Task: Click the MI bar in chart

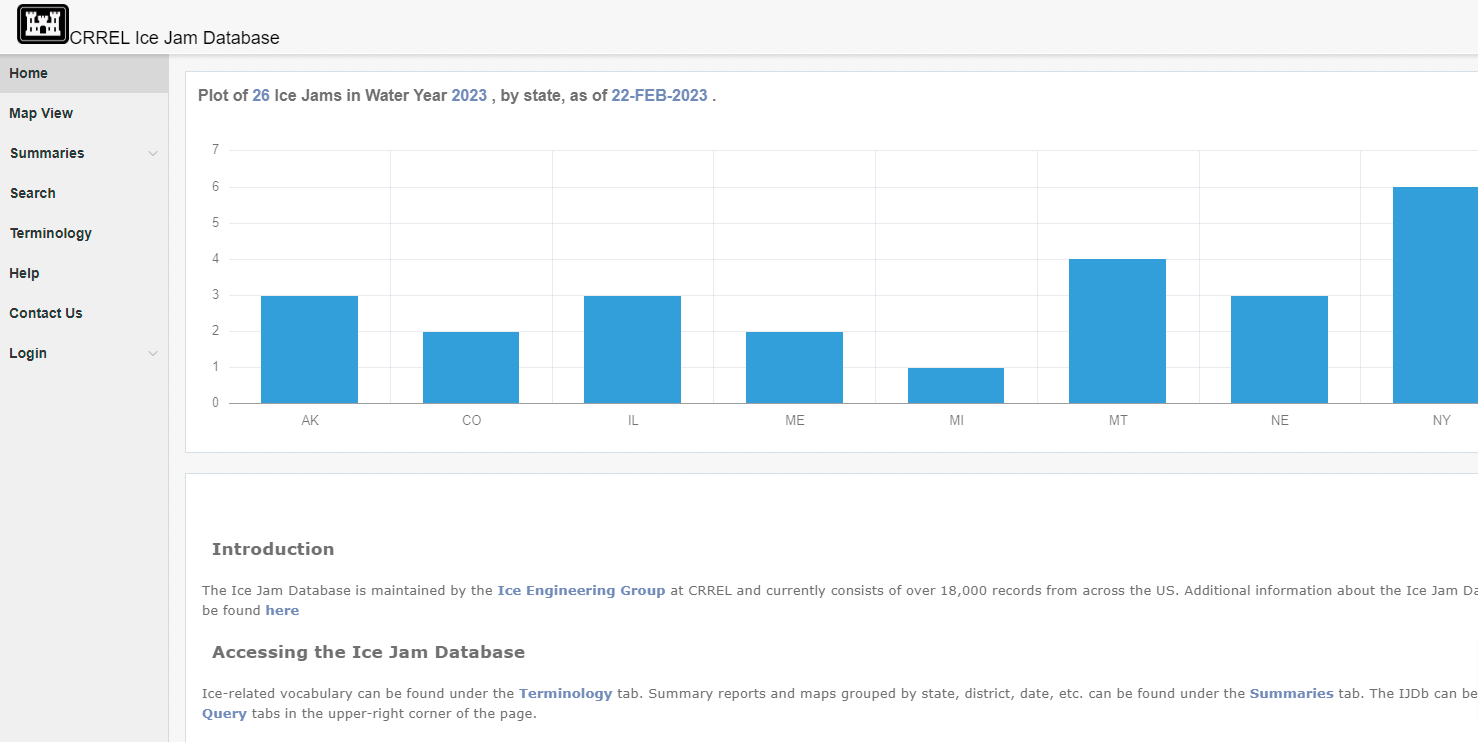Action: pyautogui.click(x=955, y=386)
